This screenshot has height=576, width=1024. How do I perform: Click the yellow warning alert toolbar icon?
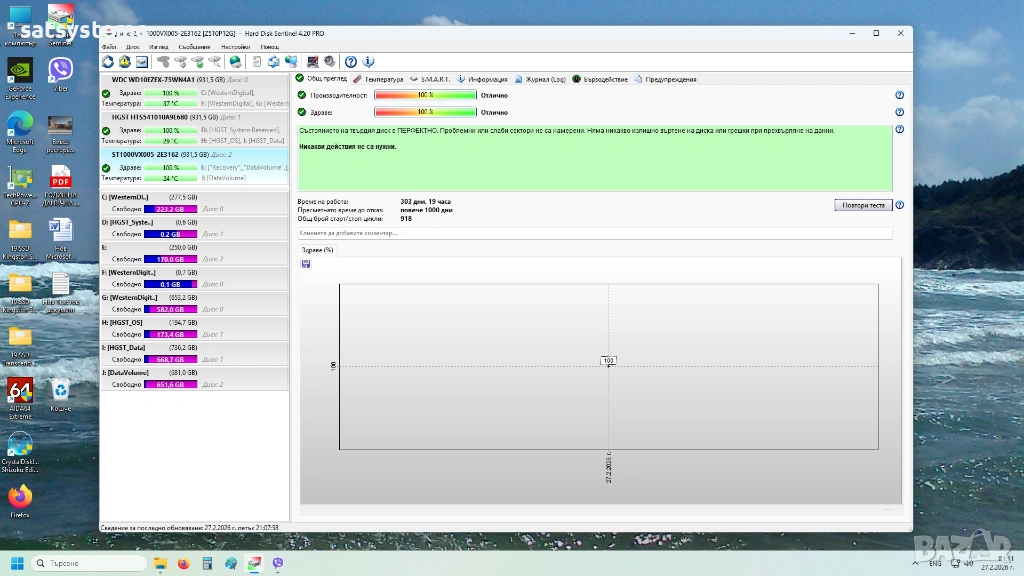(125, 62)
